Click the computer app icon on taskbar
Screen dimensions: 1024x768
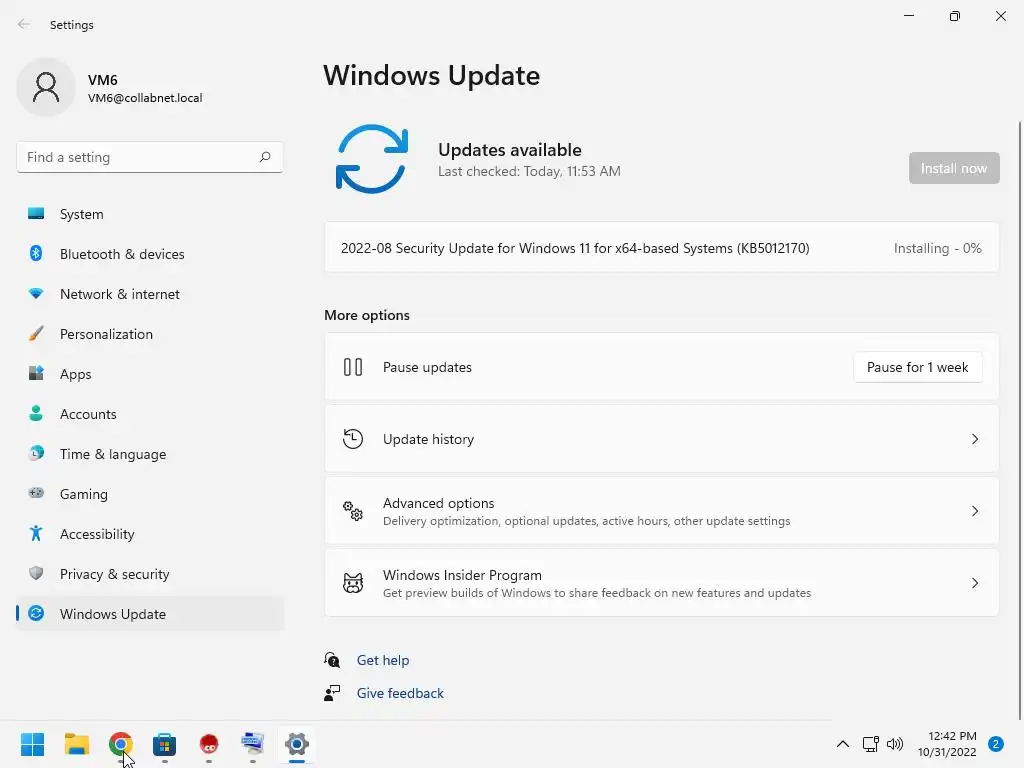pos(253,744)
